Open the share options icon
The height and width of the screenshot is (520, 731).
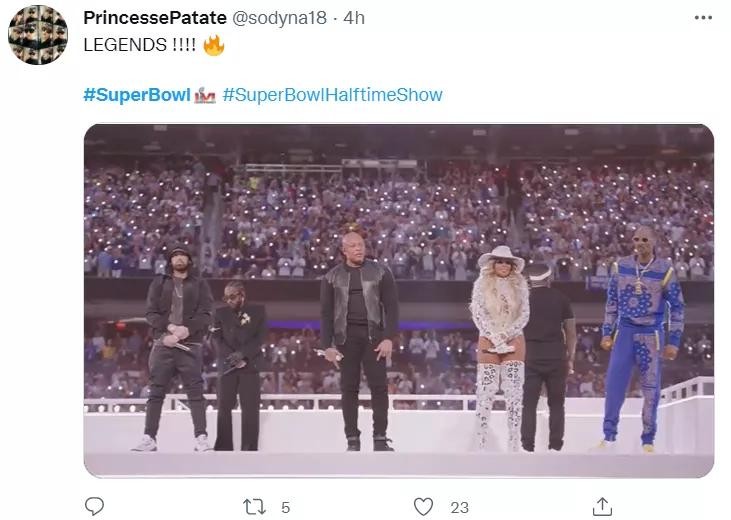point(602,506)
